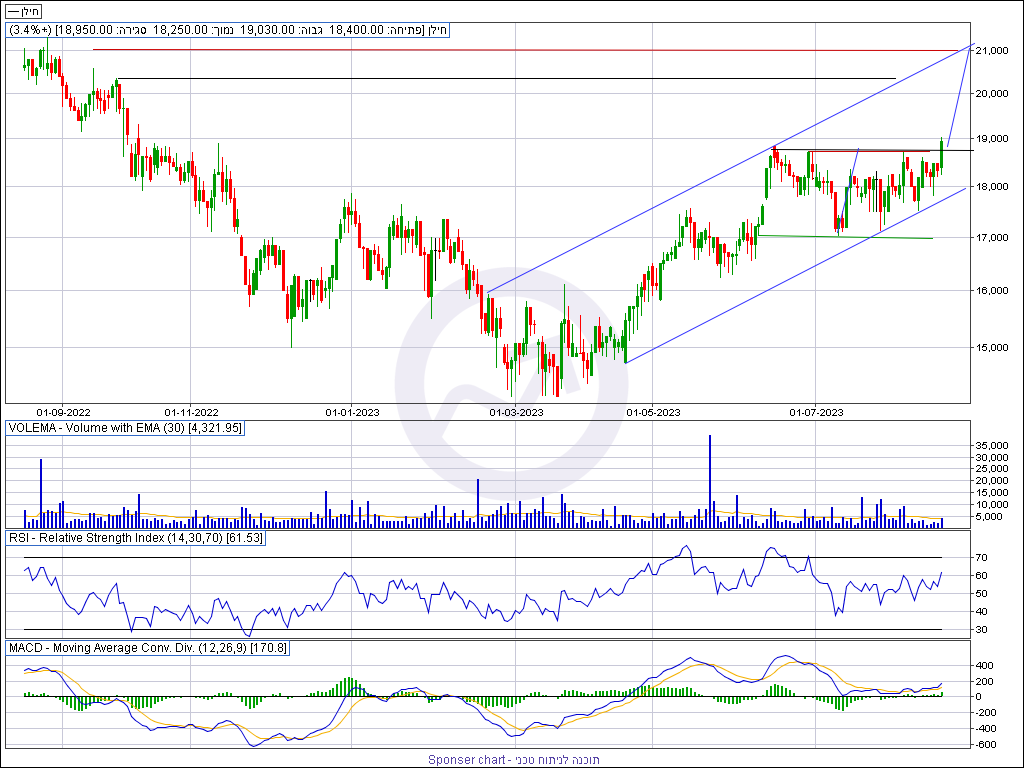Image resolution: width=1024 pixels, height=768 pixels.
Task: Click the 50 label on RSI axis
Action: (981, 594)
